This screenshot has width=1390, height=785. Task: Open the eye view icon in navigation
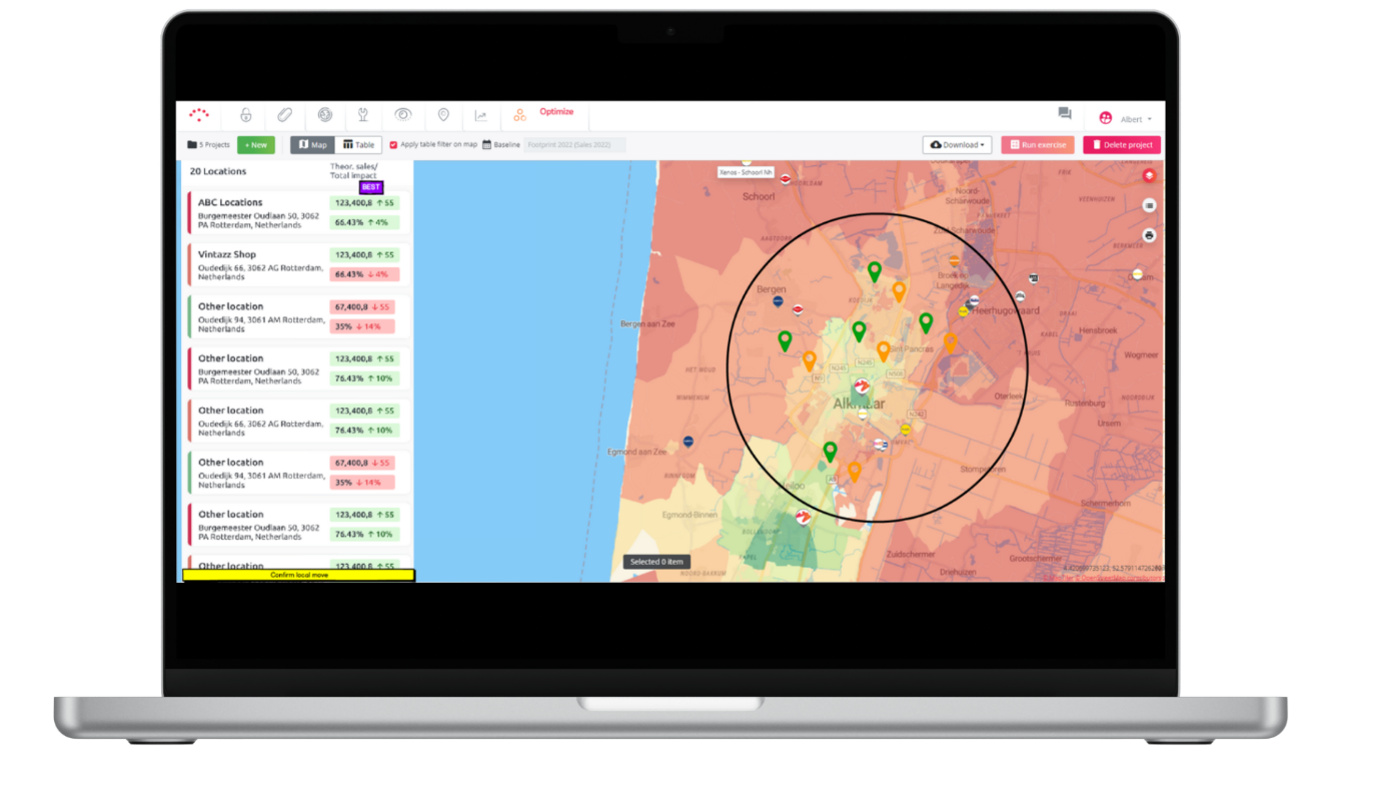[x=403, y=116]
